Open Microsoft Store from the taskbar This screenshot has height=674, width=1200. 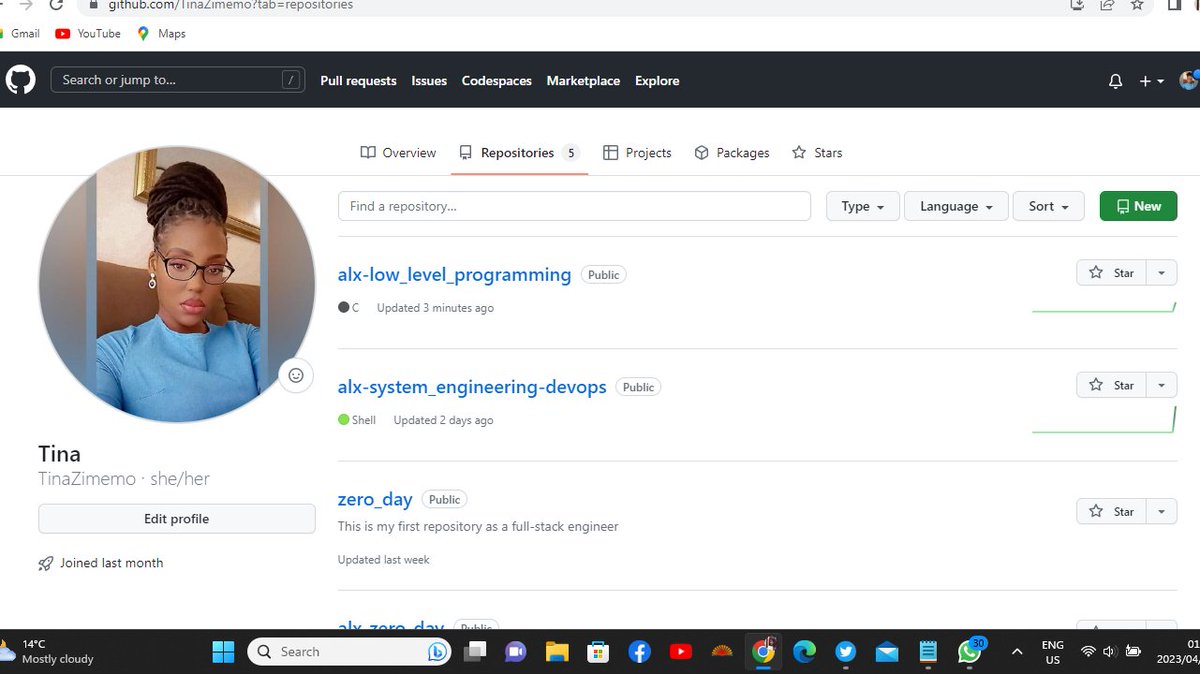point(598,652)
